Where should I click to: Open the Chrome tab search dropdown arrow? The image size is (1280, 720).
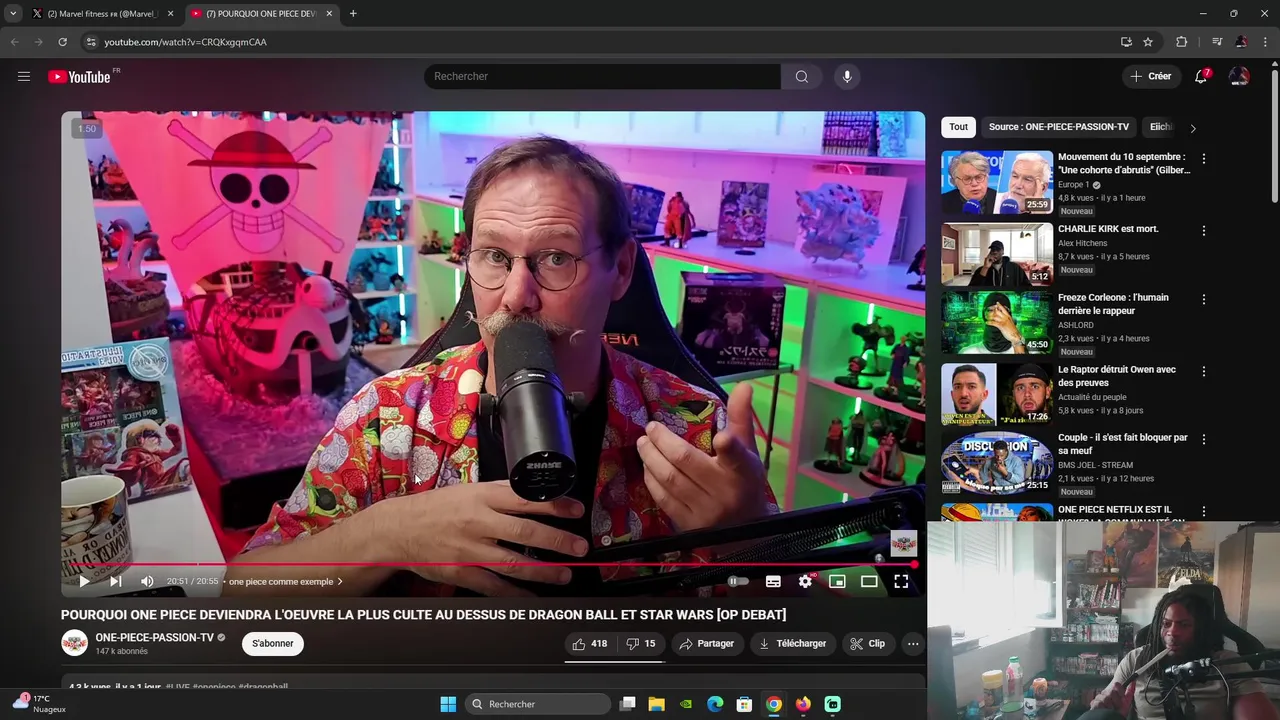click(13, 13)
